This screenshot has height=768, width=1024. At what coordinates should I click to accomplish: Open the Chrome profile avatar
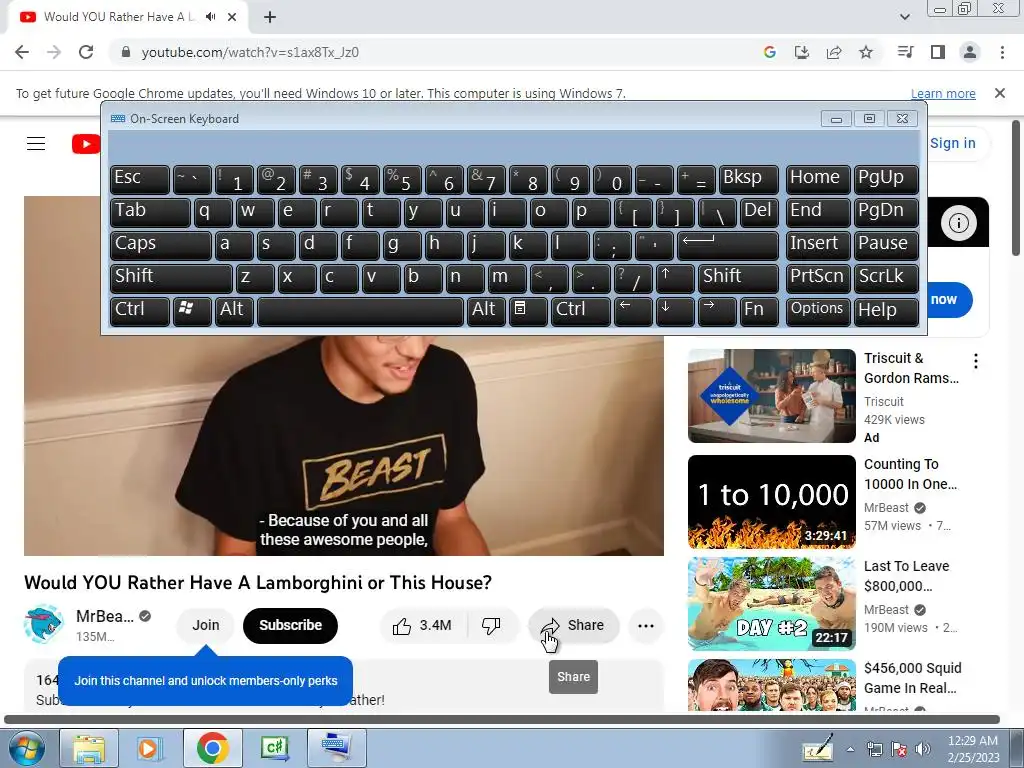970,52
